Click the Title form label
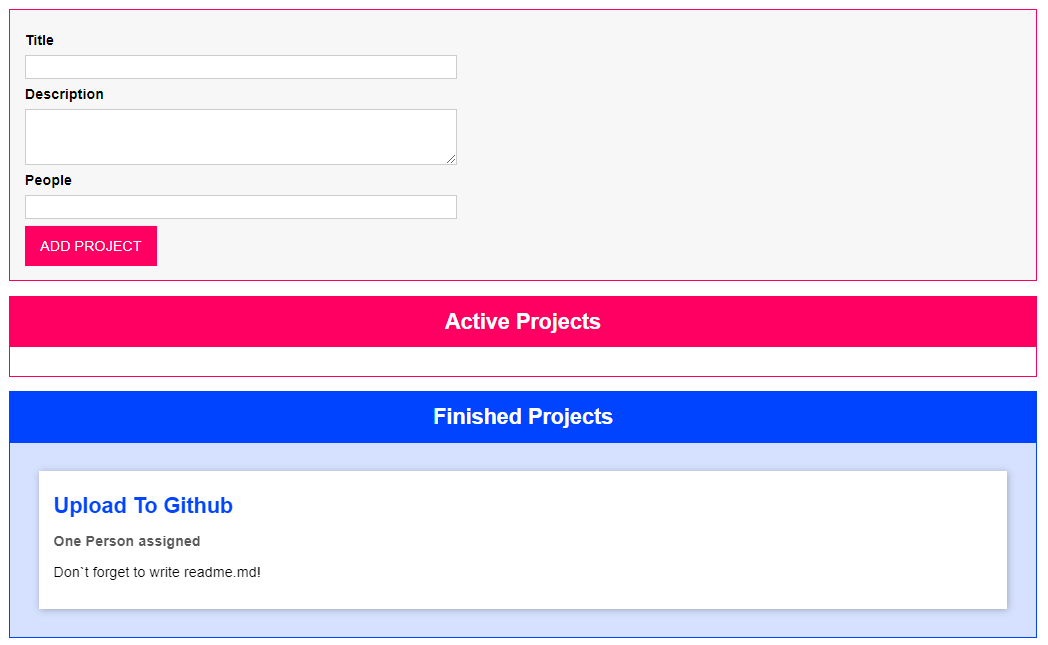The width and height of the screenshot is (1048, 645). 39,40
